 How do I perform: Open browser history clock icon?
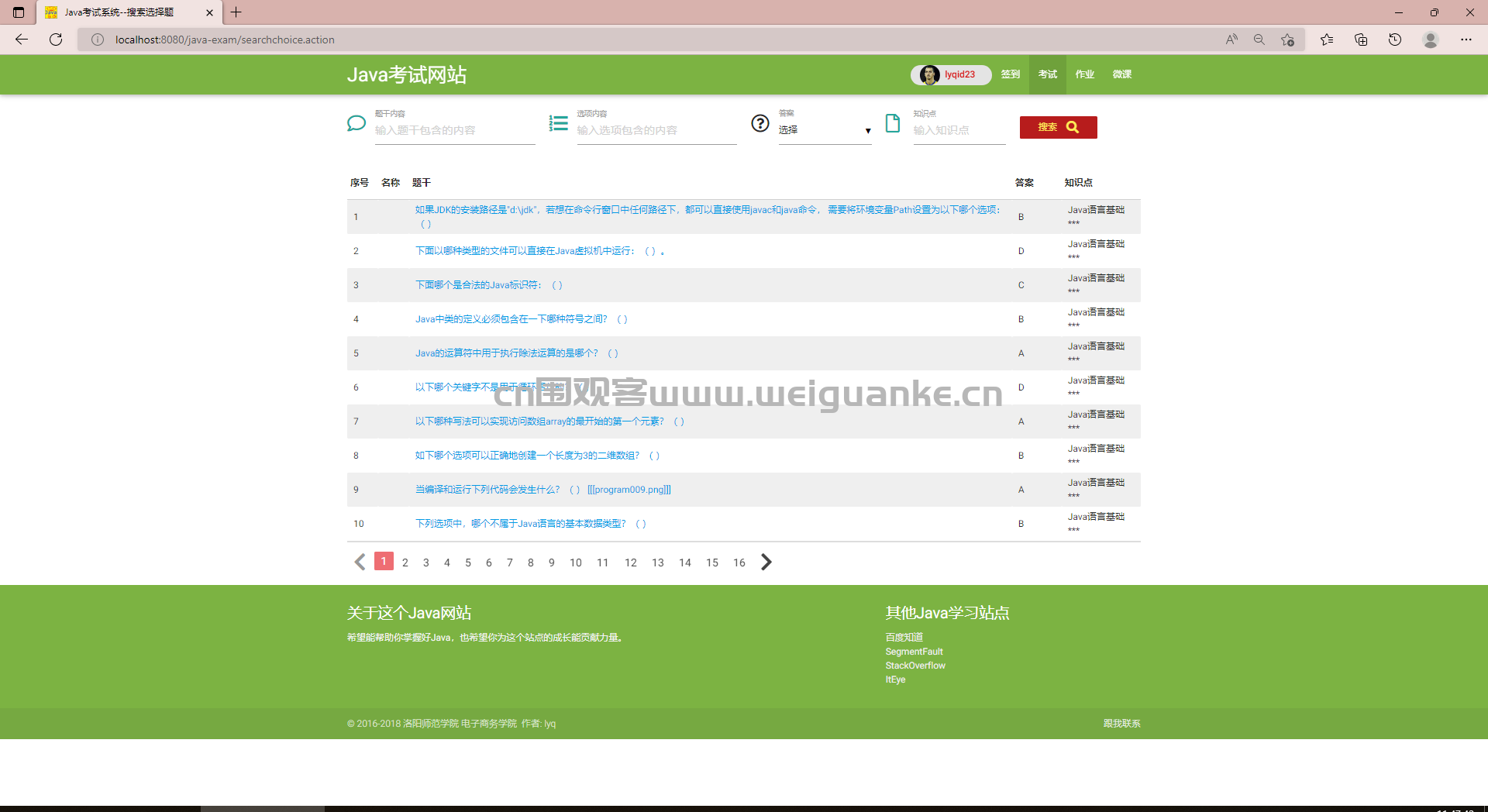click(x=1395, y=40)
